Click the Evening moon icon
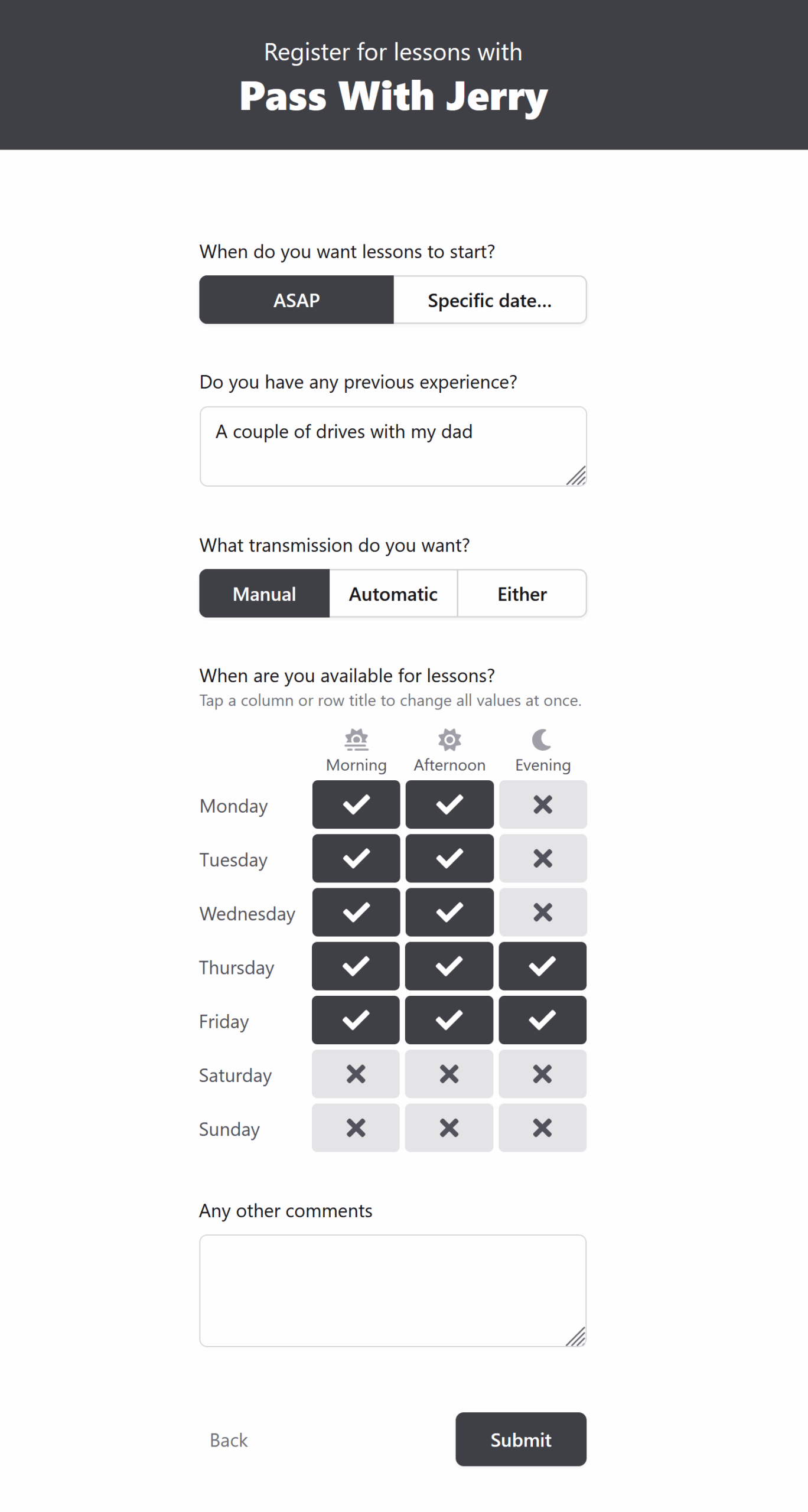Screen dimensions: 808x1512 pyautogui.click(x=542, y=739)
